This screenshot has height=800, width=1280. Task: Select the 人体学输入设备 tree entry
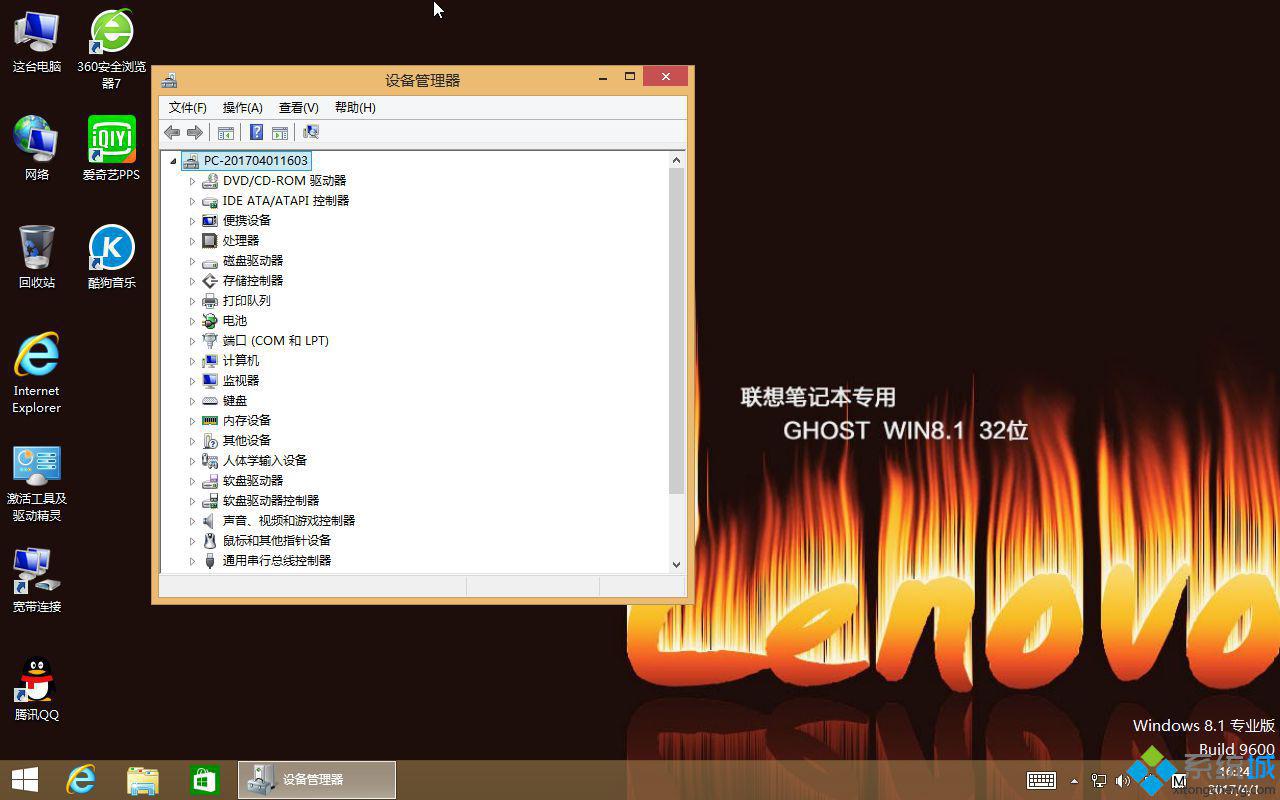click(x=265, y=460)
